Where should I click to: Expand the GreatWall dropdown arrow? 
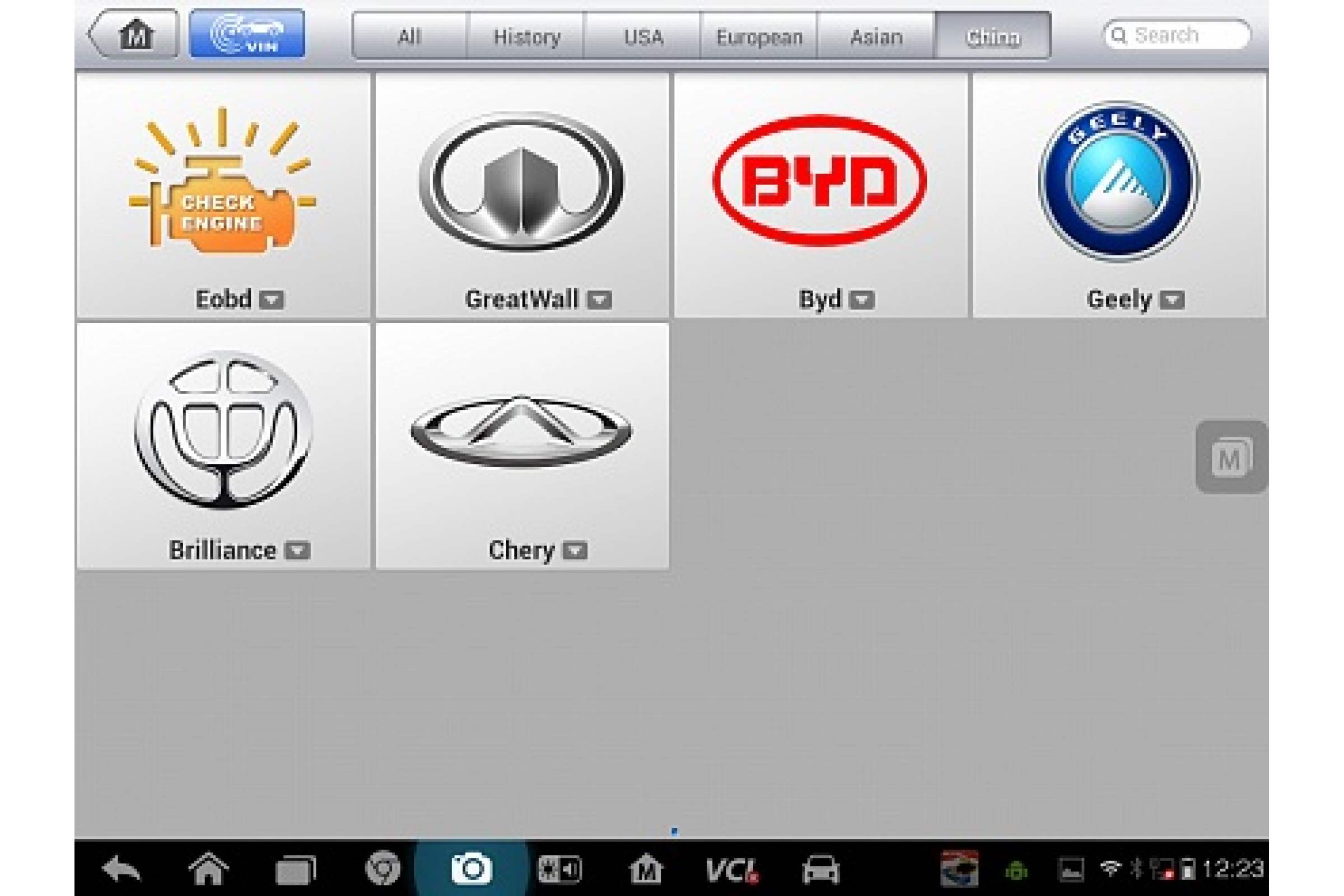click(599, 300)
